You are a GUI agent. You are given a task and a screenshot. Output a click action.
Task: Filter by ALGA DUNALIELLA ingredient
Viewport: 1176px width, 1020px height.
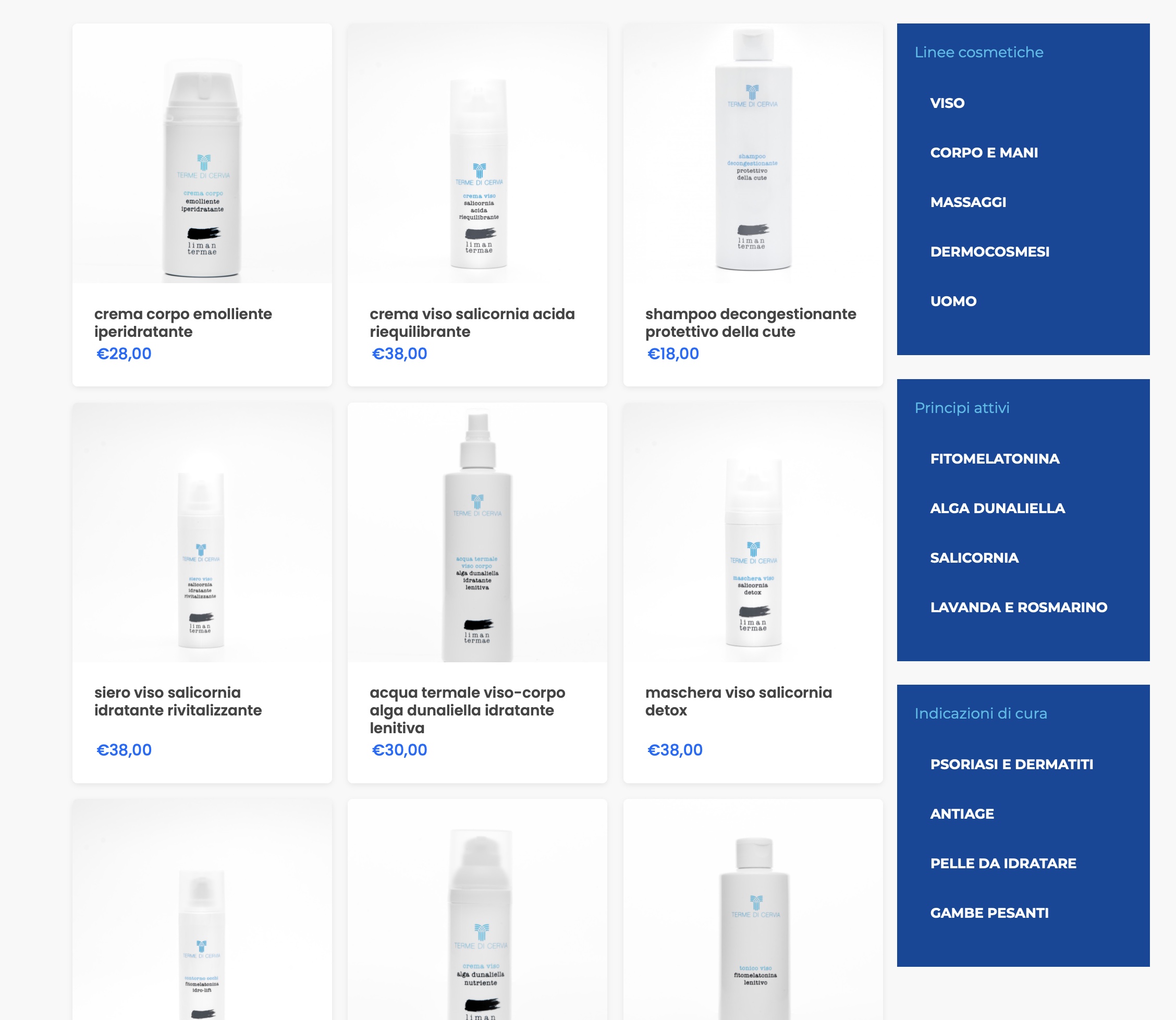(997, 508)
